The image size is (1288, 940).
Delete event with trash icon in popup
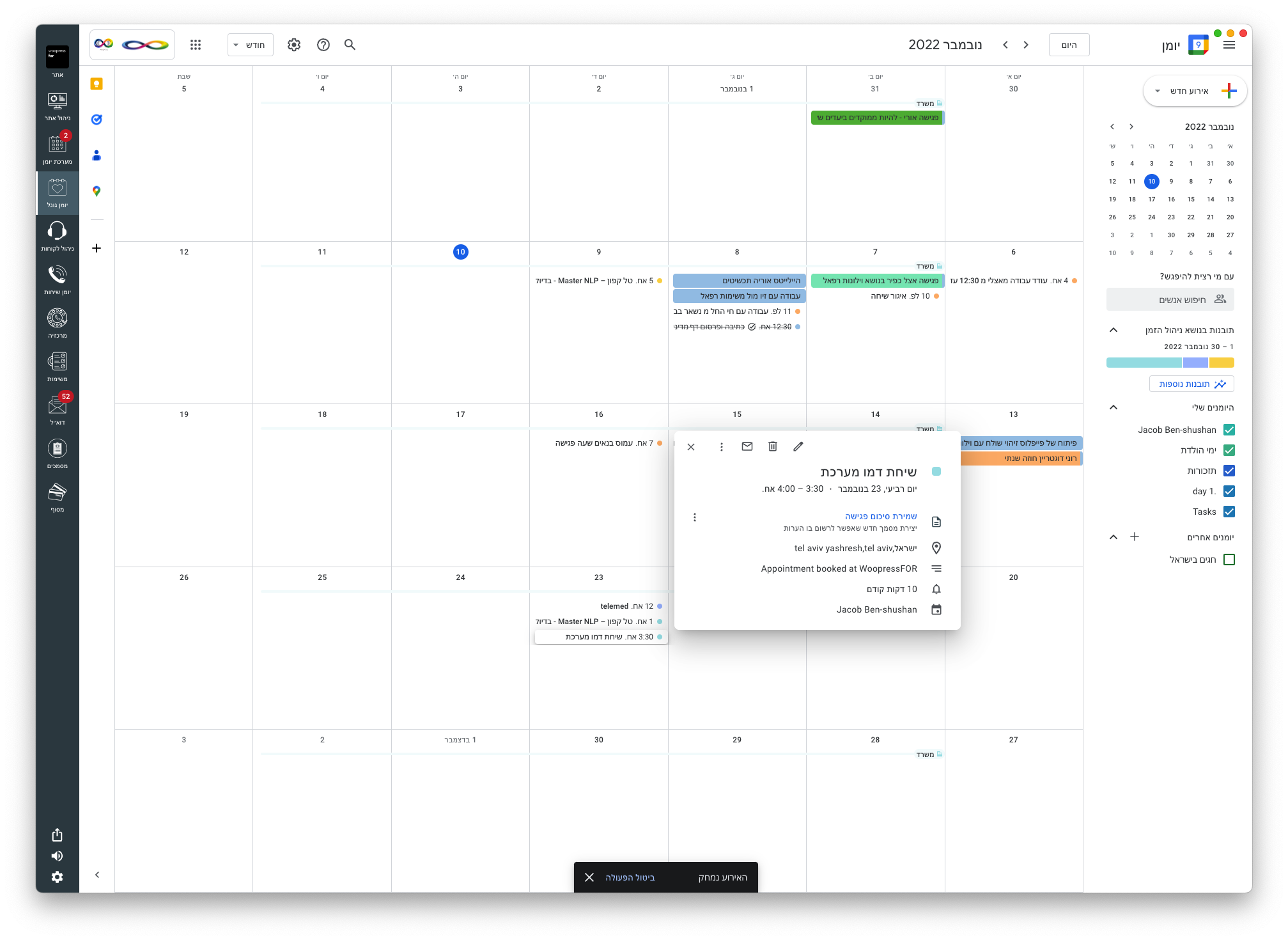[772, 446]
